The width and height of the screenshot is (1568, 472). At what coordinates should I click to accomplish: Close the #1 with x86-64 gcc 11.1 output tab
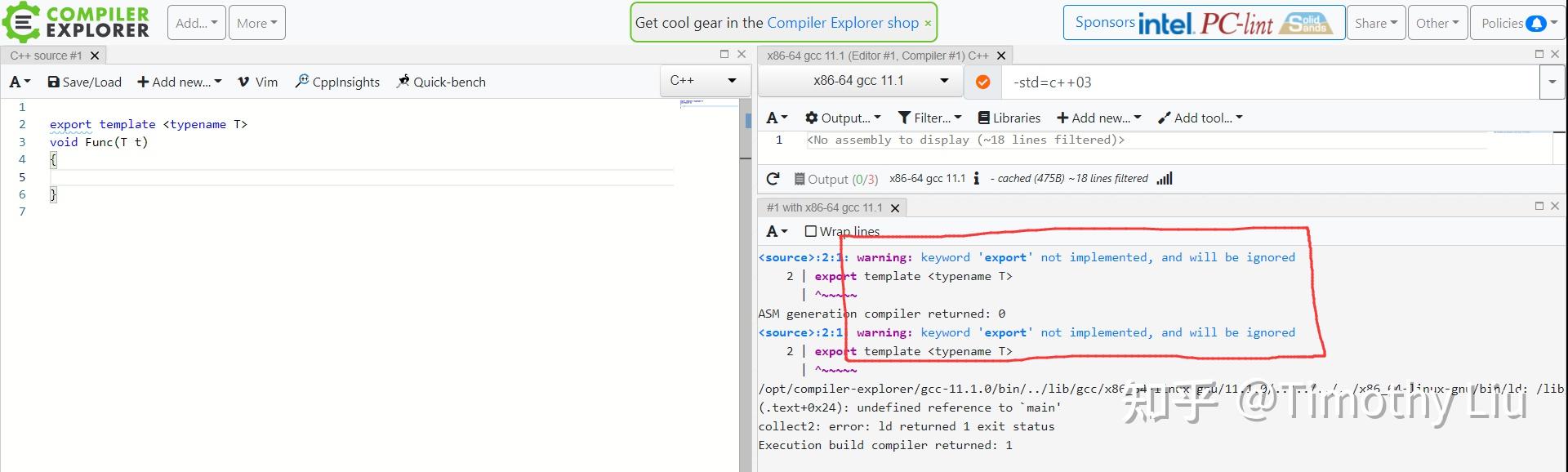[x=895, y=207]
